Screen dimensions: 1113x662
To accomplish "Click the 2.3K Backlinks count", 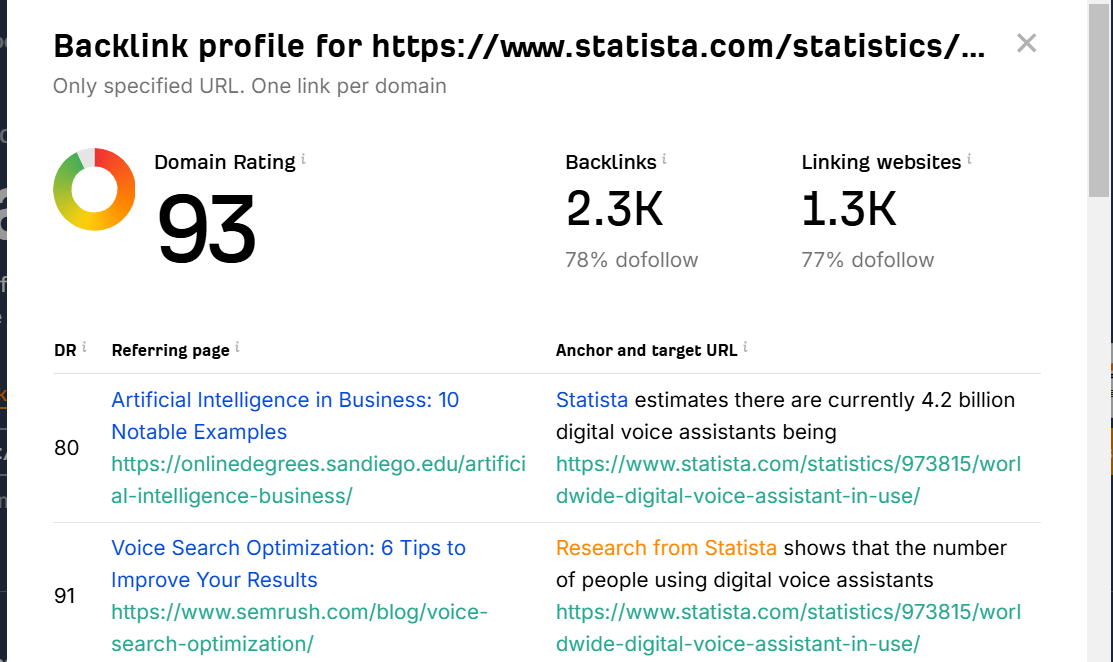I will (614, 209).
